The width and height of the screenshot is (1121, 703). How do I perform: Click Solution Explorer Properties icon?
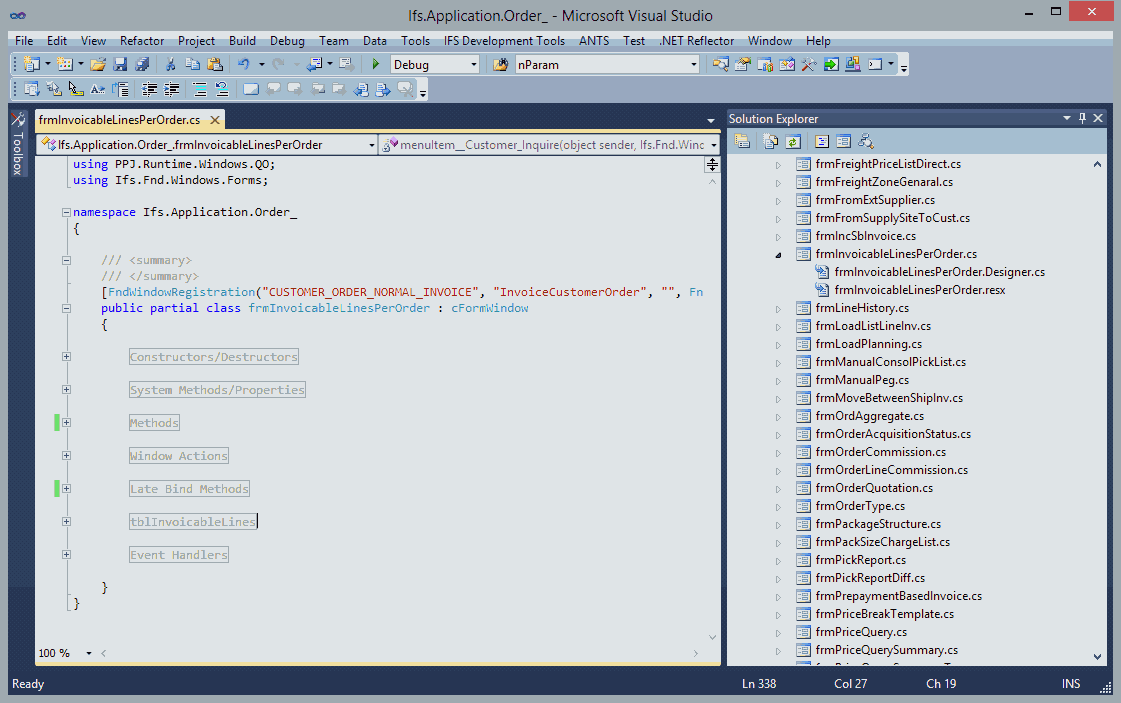[742, 142]
